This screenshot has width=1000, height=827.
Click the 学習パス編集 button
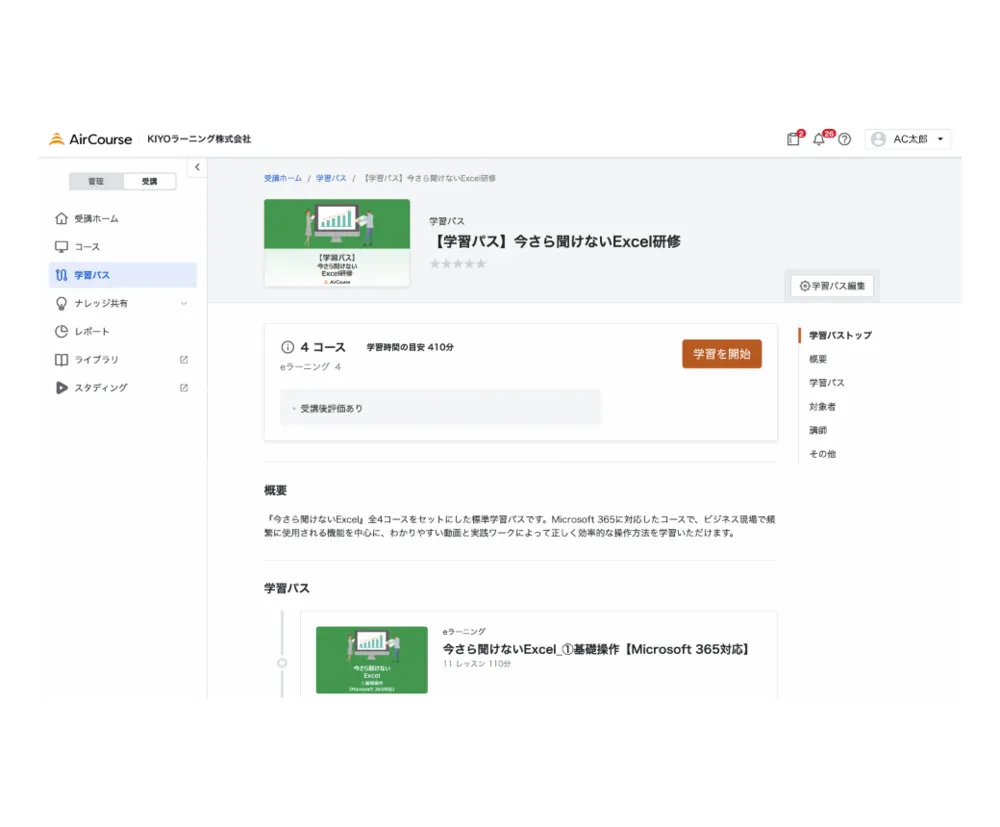coord(832,286)
